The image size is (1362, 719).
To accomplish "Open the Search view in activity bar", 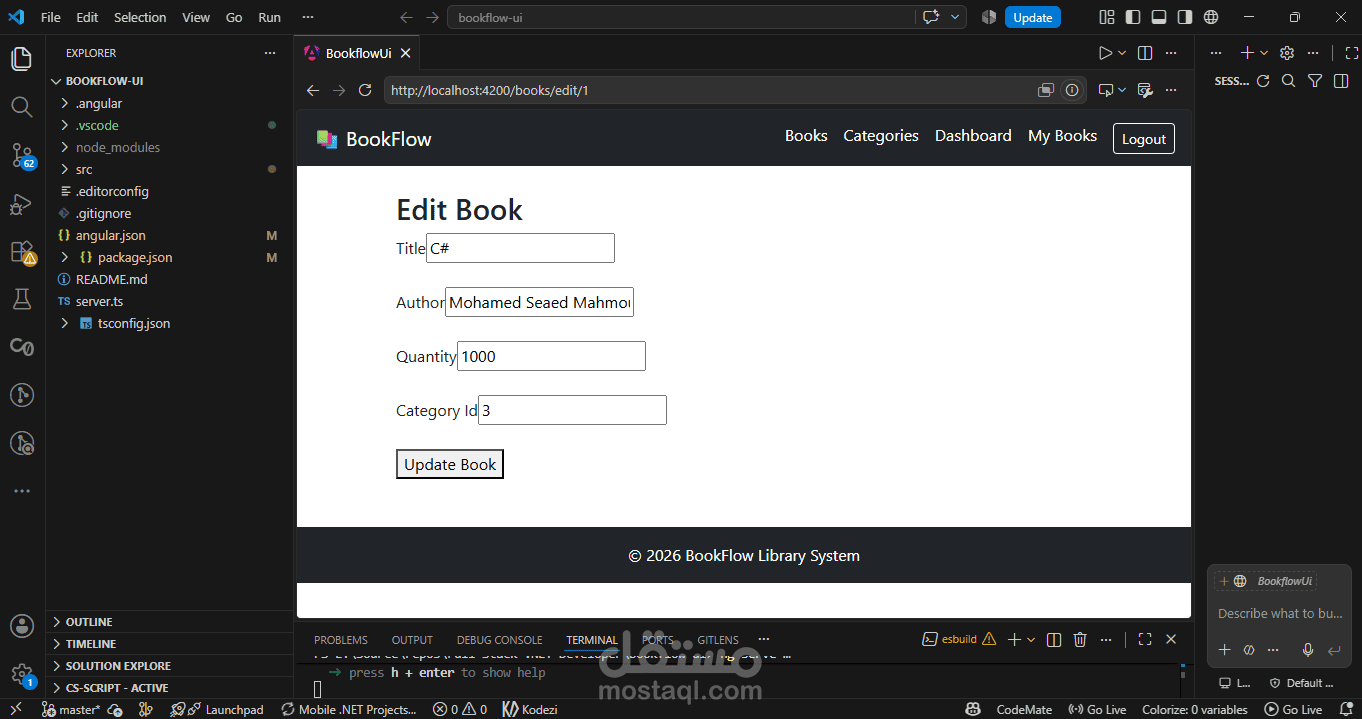I will pos(21,106).
